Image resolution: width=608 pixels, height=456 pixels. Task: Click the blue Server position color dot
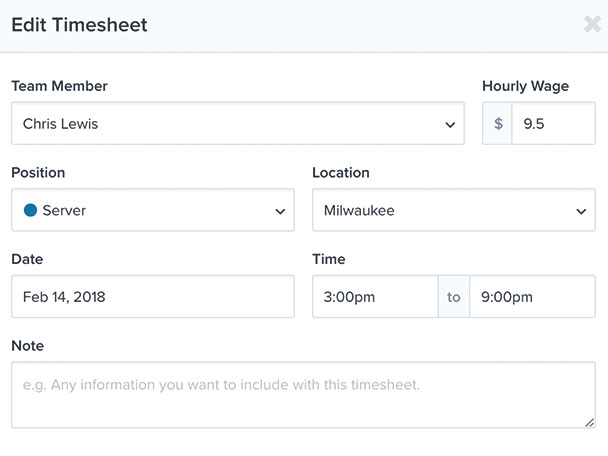[30, 210]
